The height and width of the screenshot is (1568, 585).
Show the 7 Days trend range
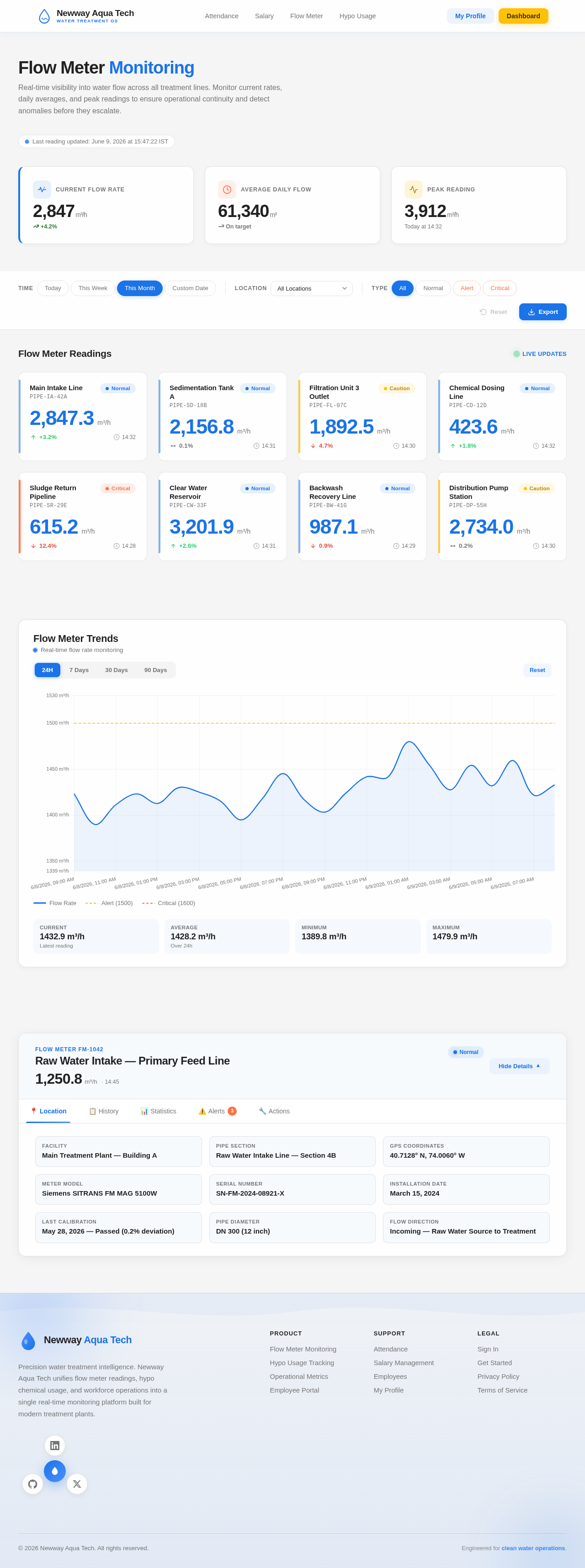[79, 670]
